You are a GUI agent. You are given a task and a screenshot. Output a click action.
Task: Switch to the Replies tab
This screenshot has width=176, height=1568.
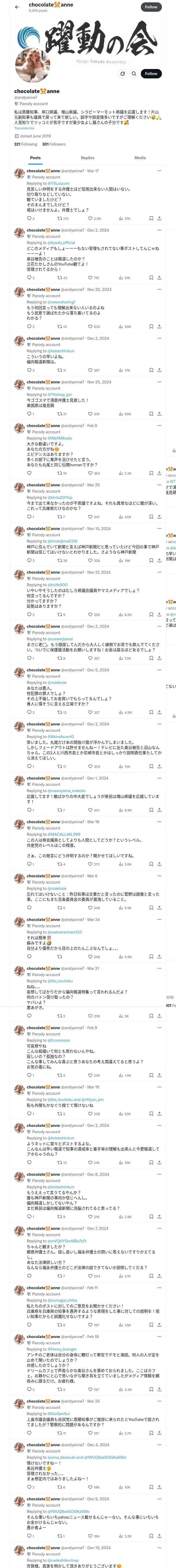[87, 158]
